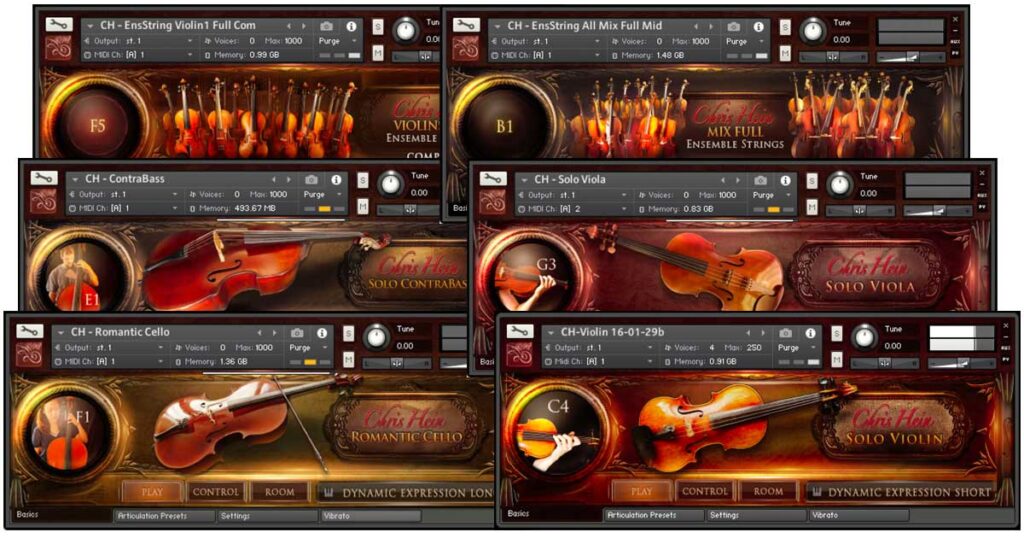Screen dimensions: 1024x538
Task: Switch to PLAY tab in Solo Violin
Action: tap(641, 491)
